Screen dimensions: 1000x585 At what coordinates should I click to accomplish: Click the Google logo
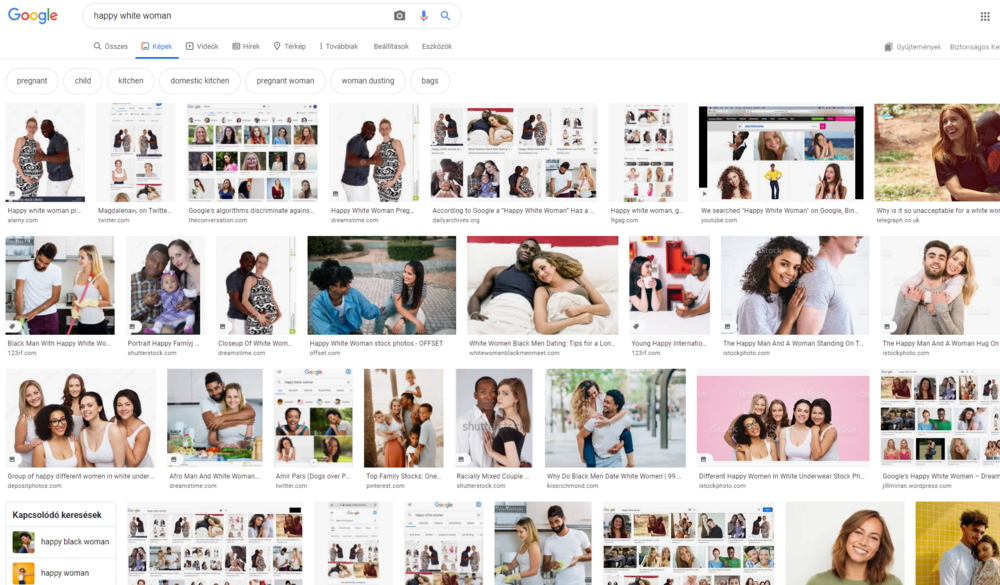[x=33, y=16]
